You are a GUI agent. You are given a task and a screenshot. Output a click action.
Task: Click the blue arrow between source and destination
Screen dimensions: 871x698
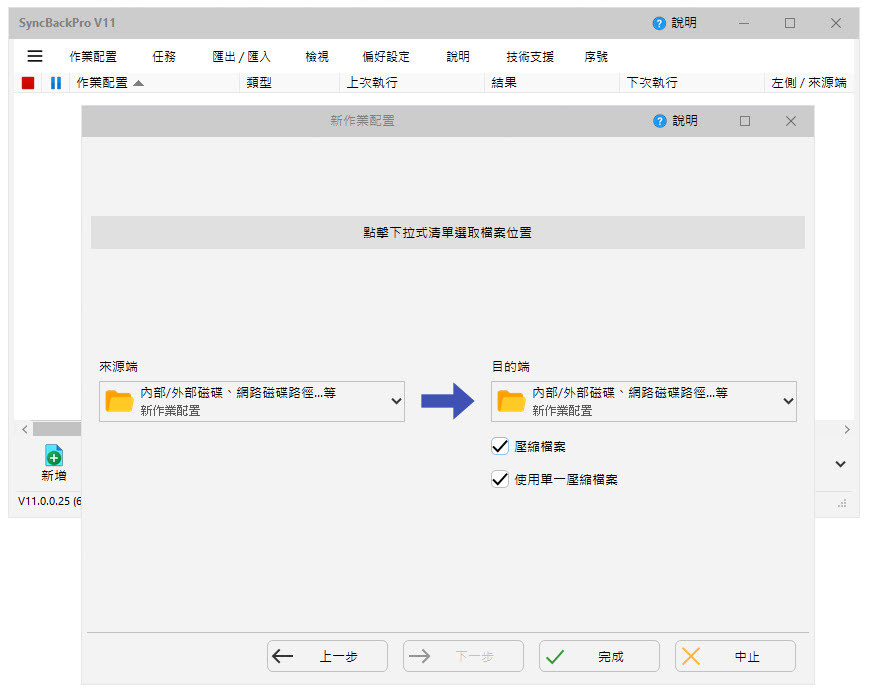coord(447,401)
